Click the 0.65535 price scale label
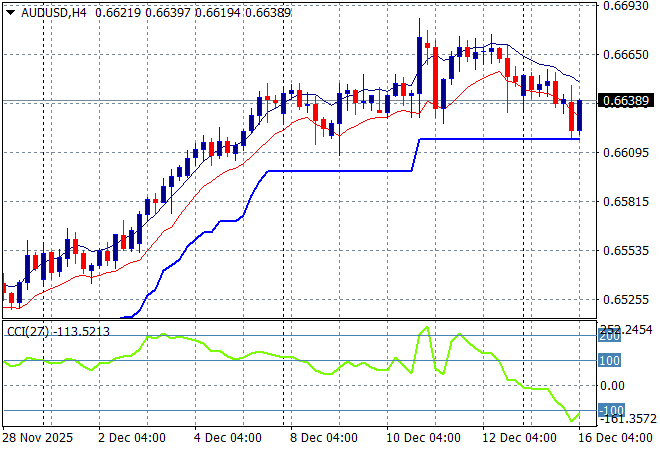This screenshot has width=660, height=450. [x=625, y=251]
